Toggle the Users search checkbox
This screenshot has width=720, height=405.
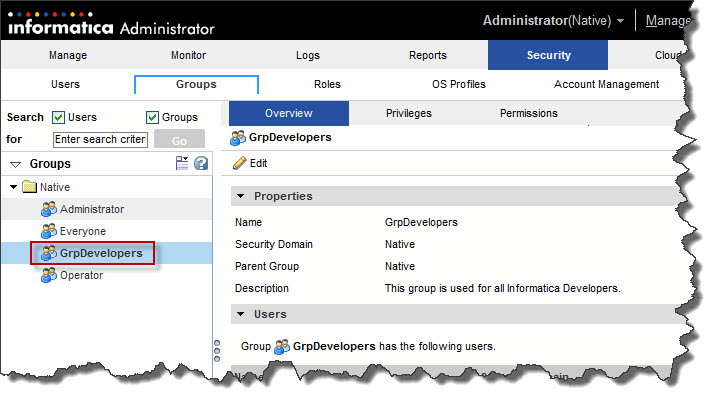pos(58,117)
